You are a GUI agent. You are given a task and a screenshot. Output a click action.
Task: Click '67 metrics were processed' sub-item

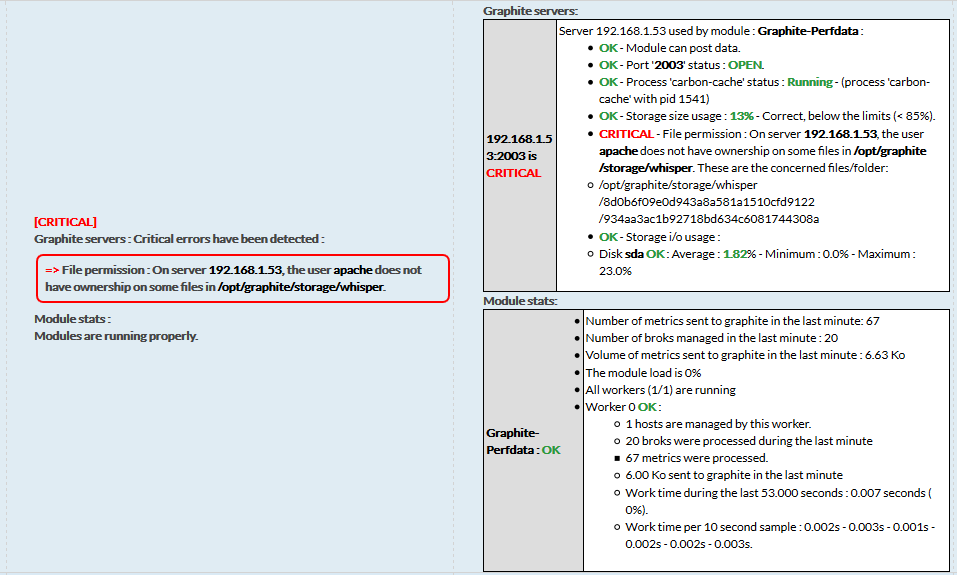click(x=695, y=458)
